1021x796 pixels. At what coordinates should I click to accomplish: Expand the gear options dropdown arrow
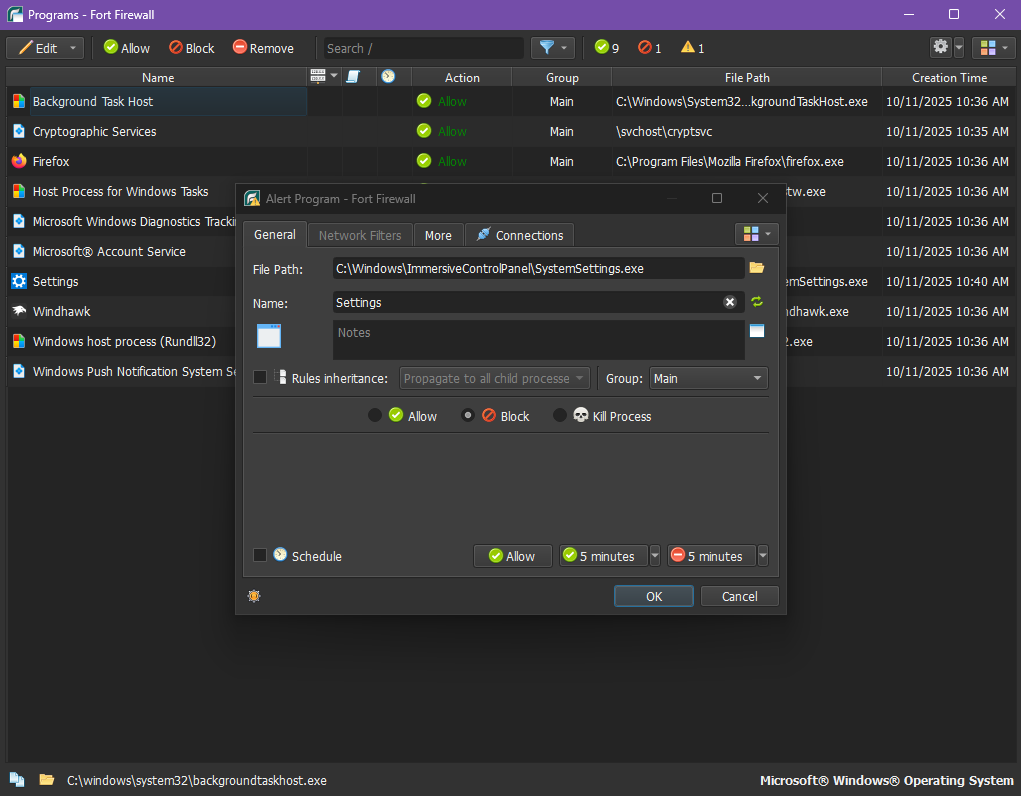point(958,48)
